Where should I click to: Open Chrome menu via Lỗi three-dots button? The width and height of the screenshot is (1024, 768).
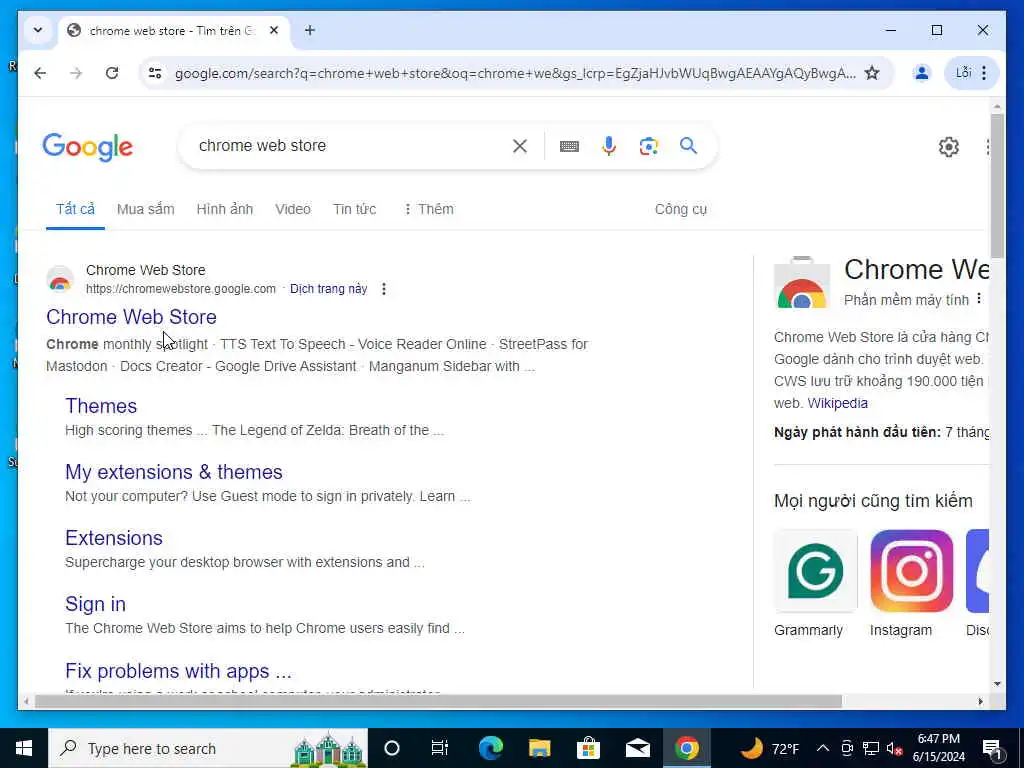click(972, 73)
